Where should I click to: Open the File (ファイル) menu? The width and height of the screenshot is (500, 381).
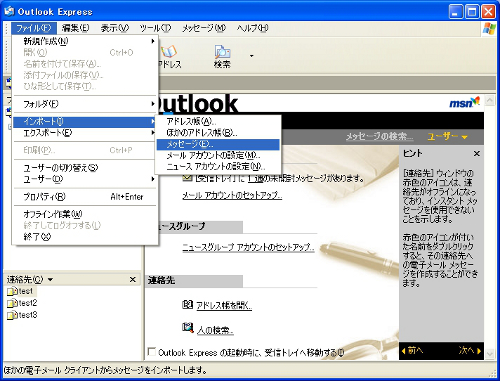click(34, 28)
